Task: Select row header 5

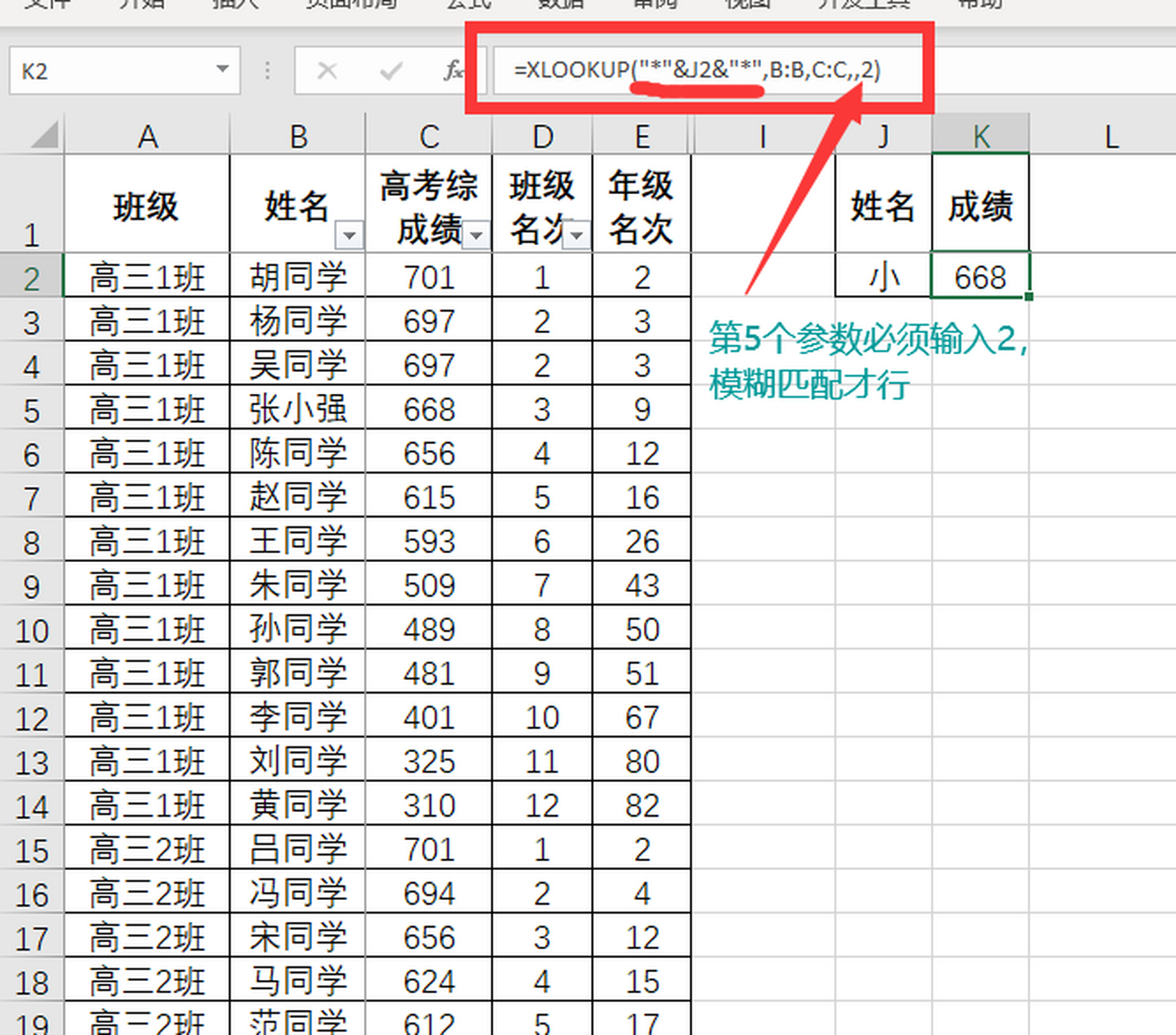Action: (x=32, y=408)
